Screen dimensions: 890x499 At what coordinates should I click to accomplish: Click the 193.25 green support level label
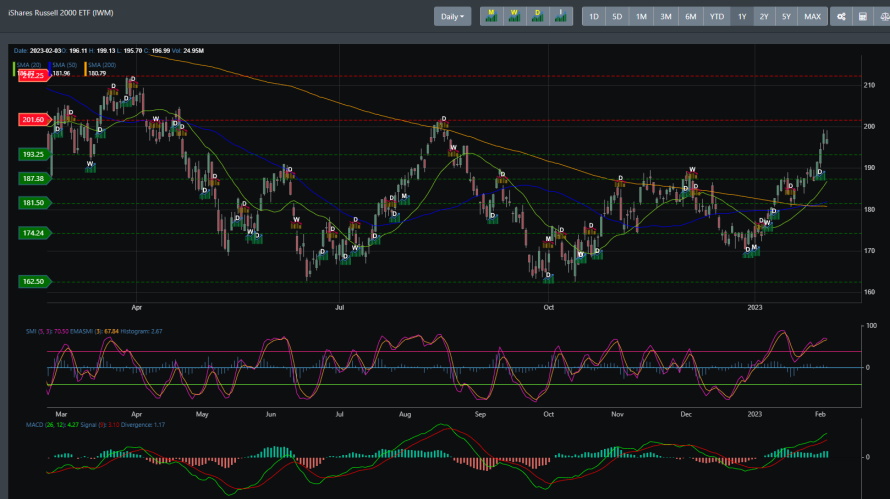[33, 154]
